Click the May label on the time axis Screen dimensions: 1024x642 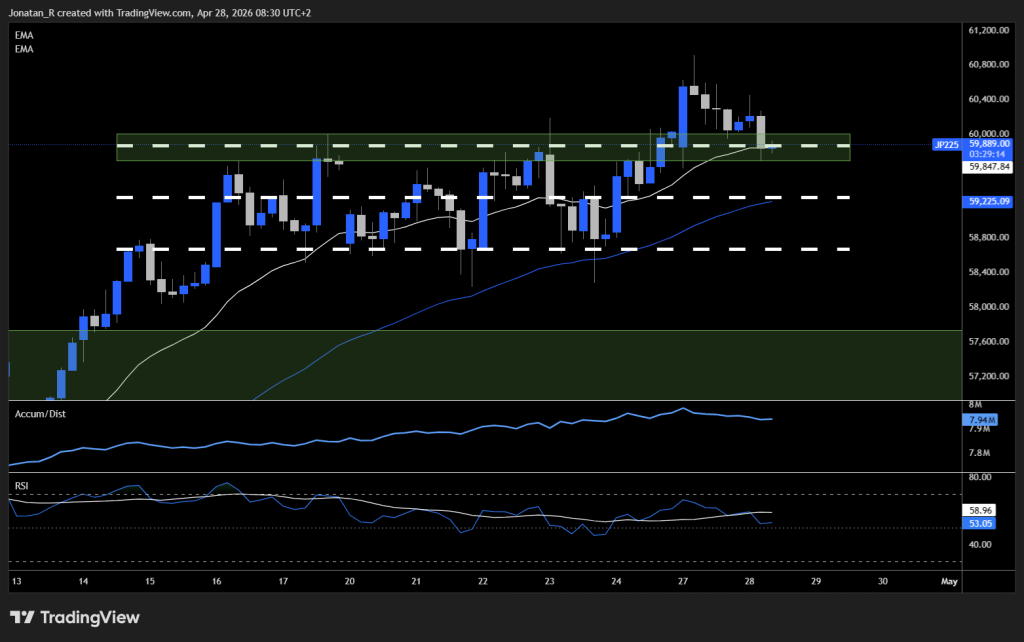click(x=950, y=581)
